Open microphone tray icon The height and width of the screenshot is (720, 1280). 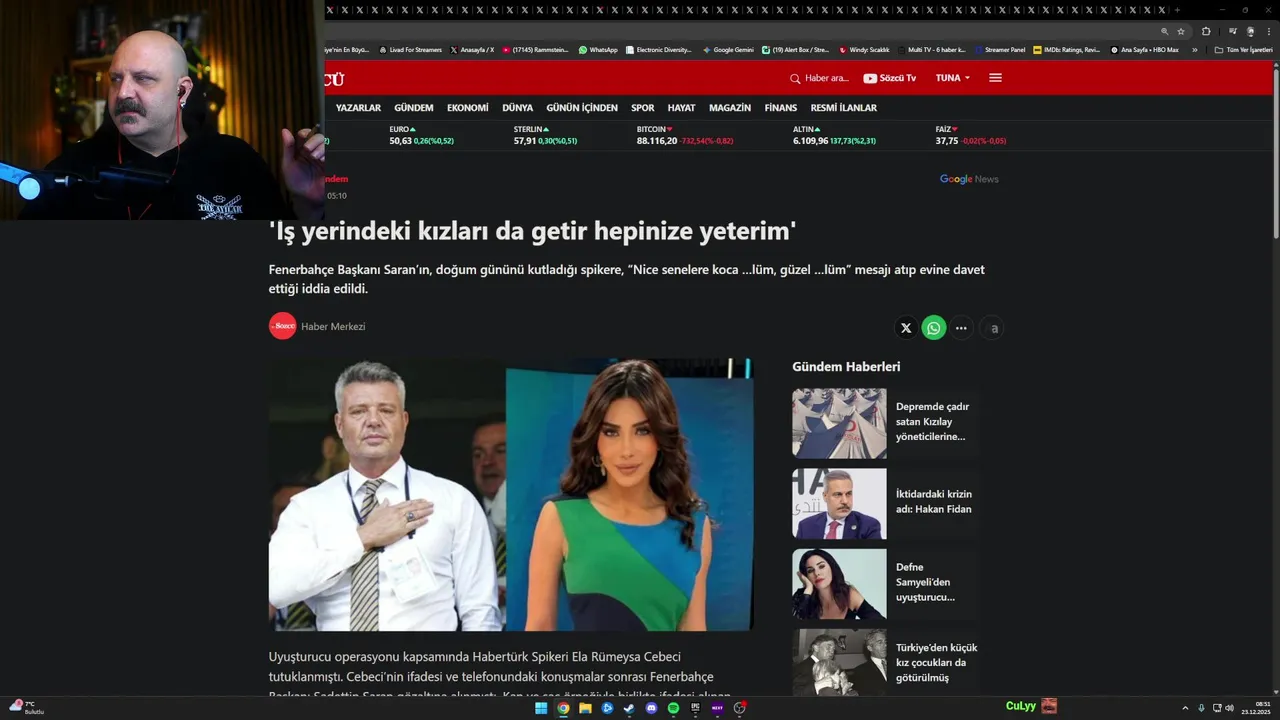[1201, 708]
